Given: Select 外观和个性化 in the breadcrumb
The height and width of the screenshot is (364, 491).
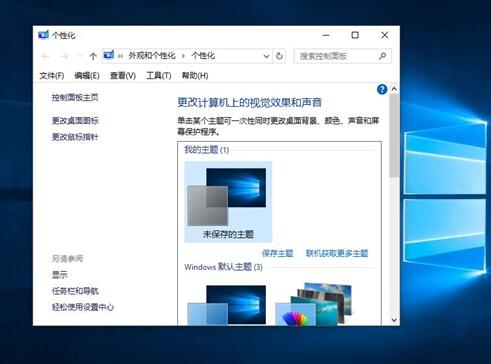Looking at the screenshot, I should click(152, 56).
